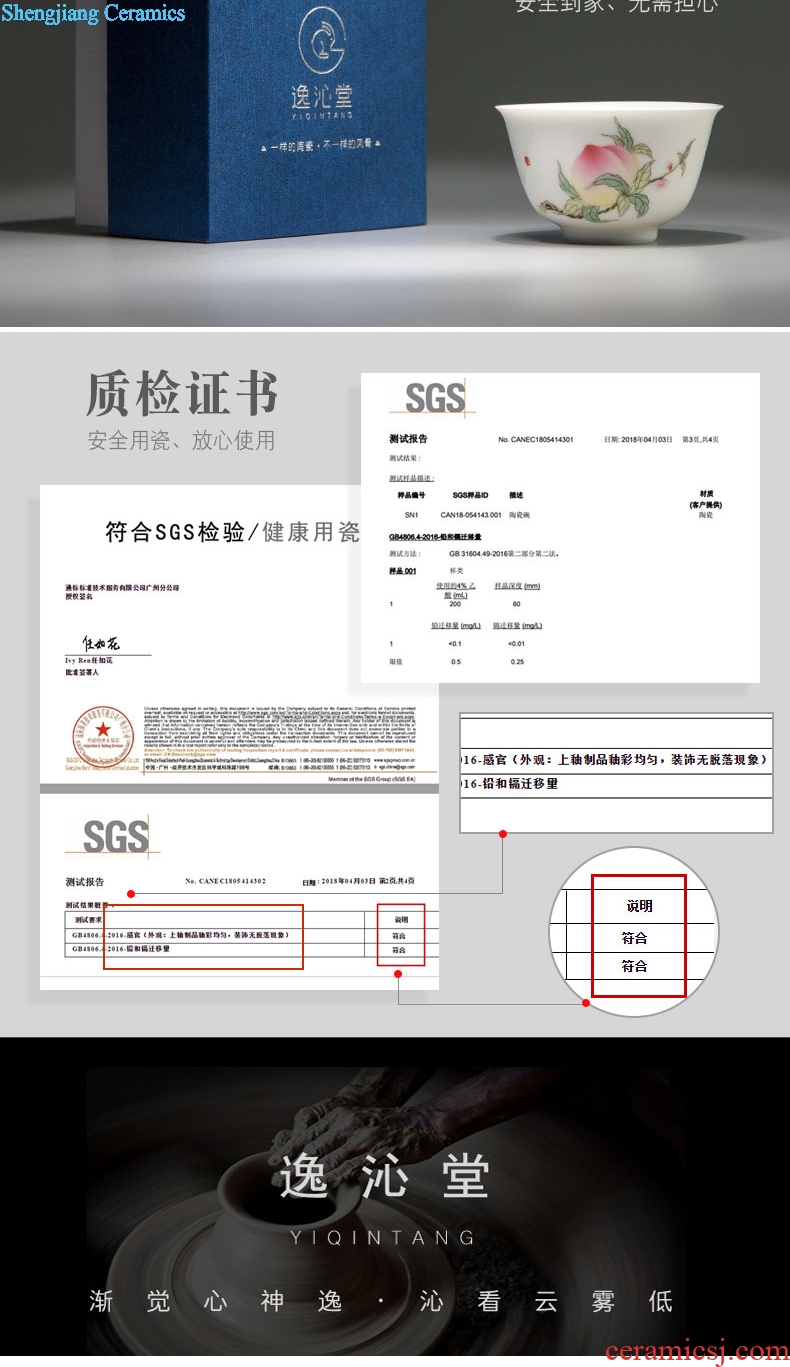Click the 安全用瓷、放心使用 subtitle

point(181,440)
